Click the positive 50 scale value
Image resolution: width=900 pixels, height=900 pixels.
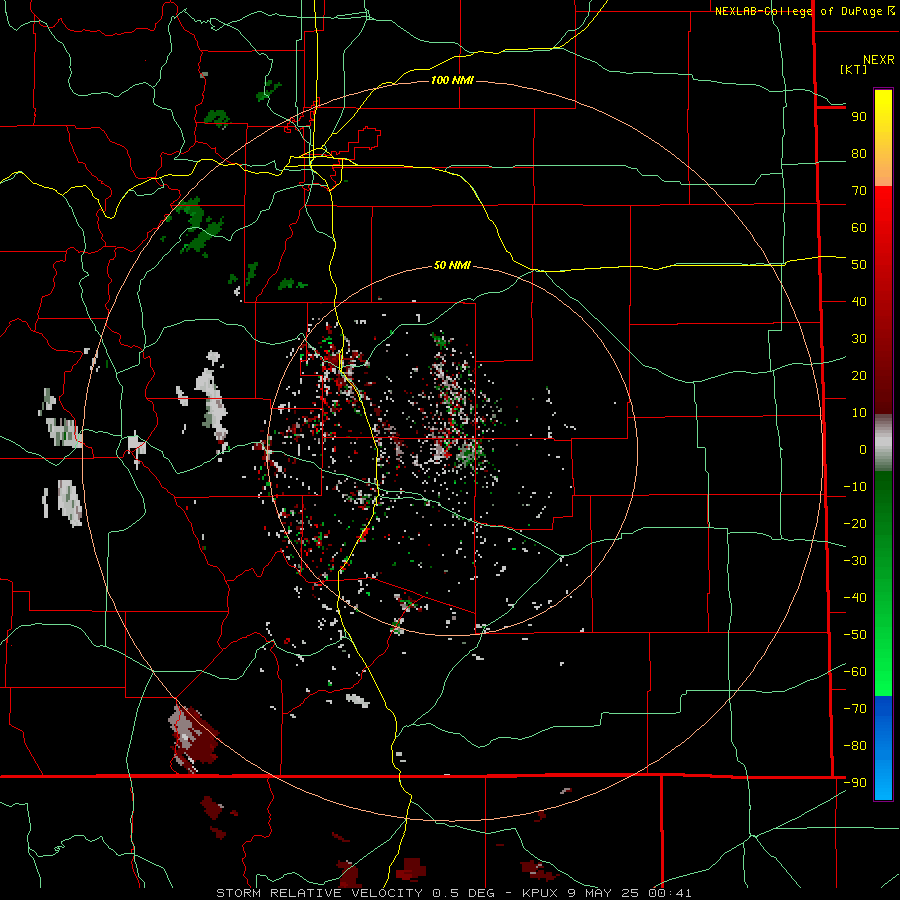pyautogui.click(x=859, y=265)
